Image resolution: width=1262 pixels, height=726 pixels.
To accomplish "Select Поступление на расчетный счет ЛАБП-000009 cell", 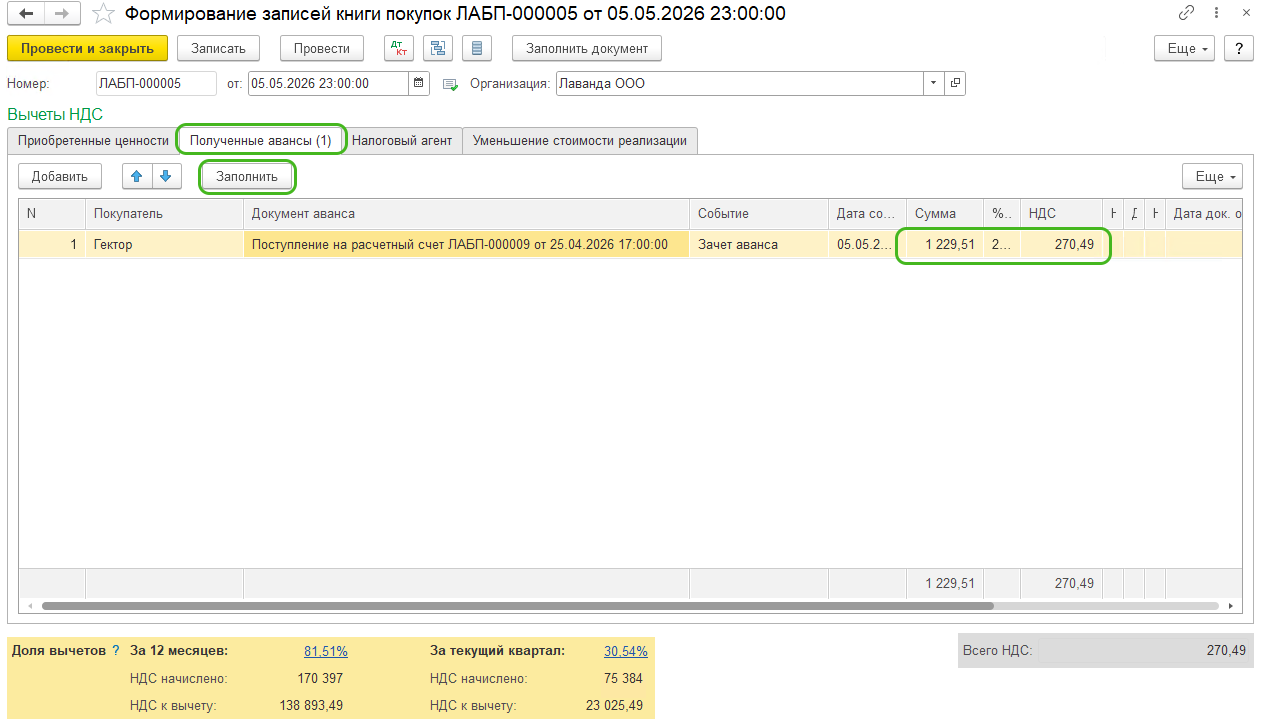I will click(467, 244).
